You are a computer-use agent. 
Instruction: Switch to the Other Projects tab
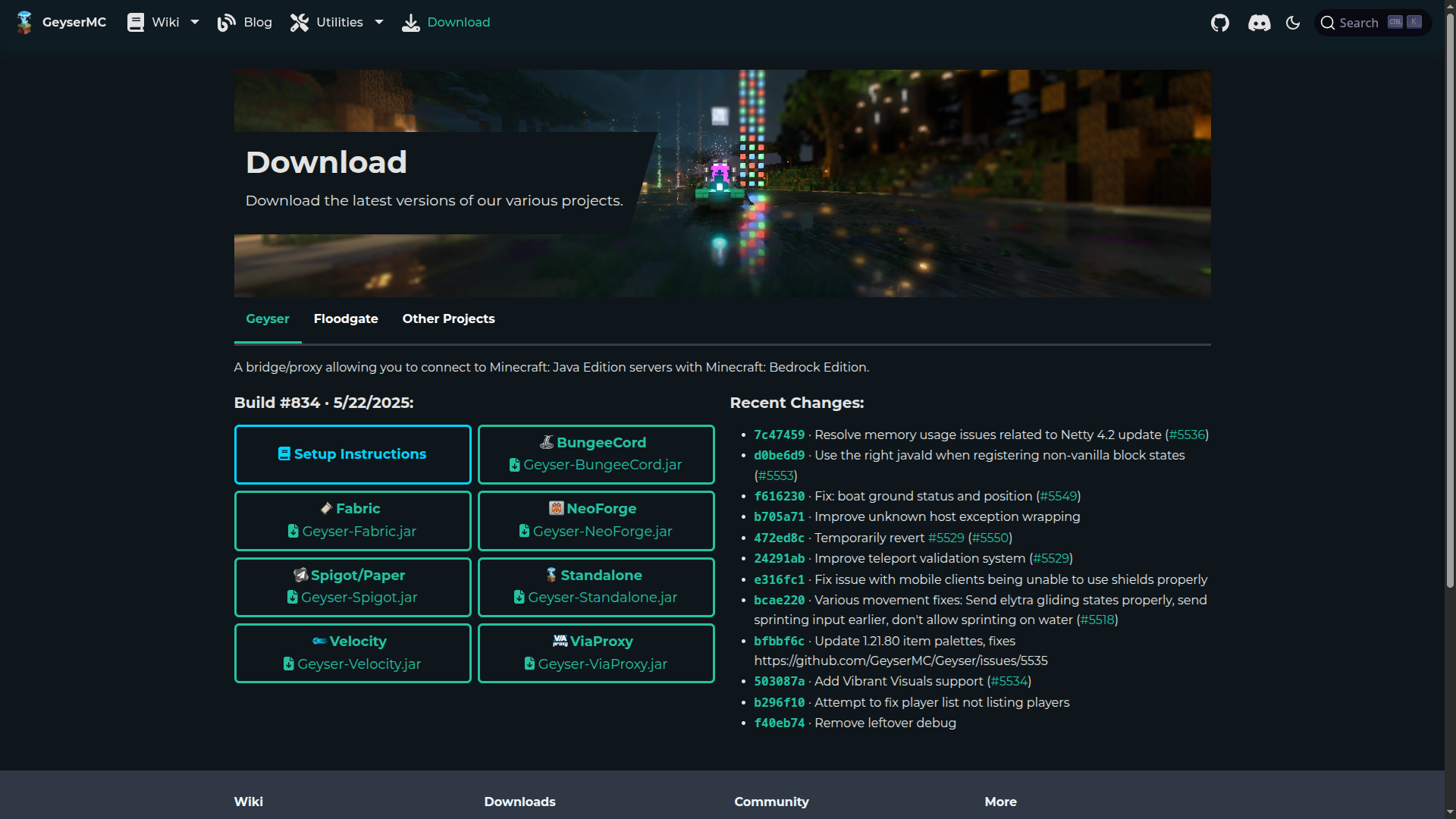click(449, 319)
